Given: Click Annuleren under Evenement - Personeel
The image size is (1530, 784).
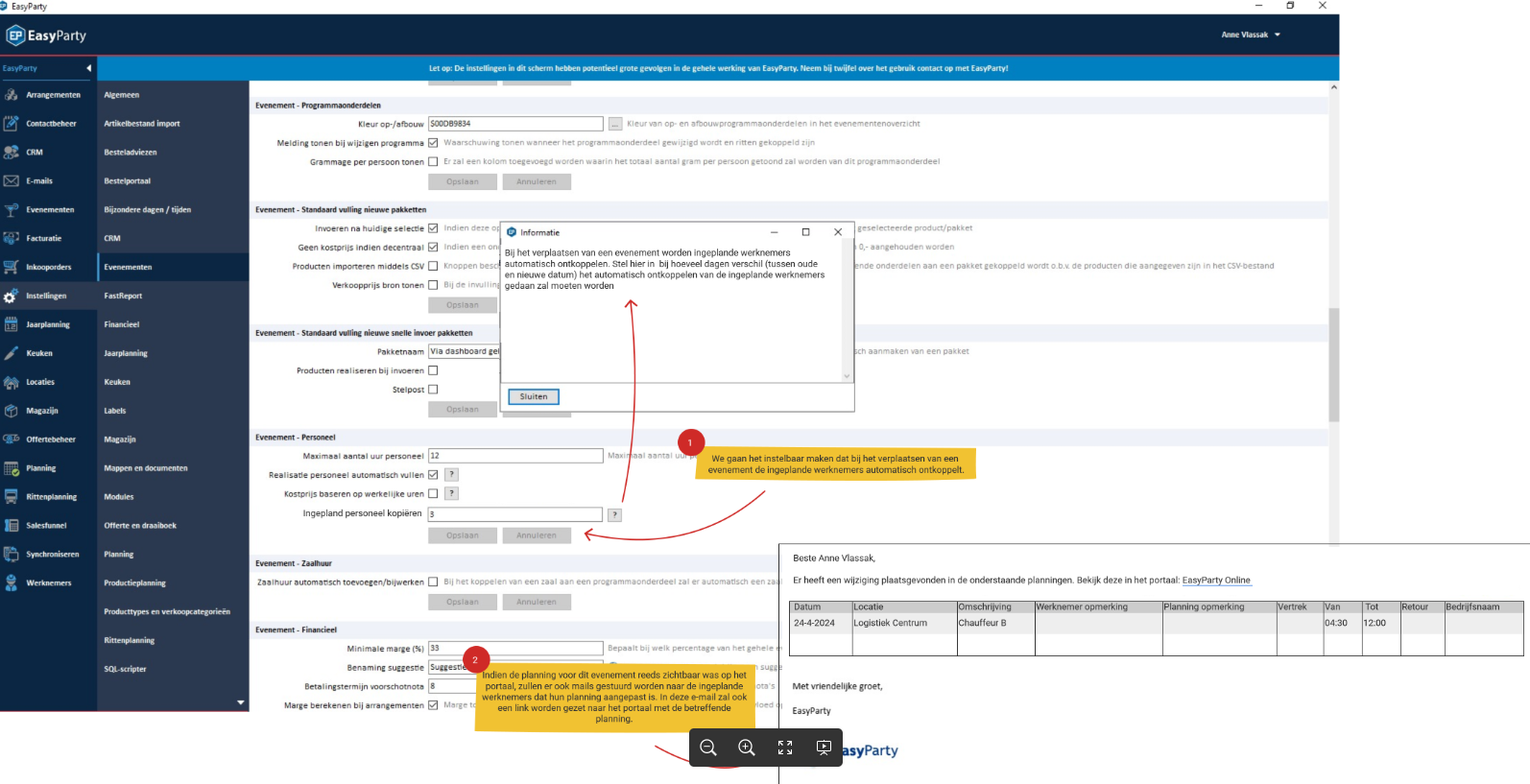Looking at the screenshot, I should coord(537,535).
